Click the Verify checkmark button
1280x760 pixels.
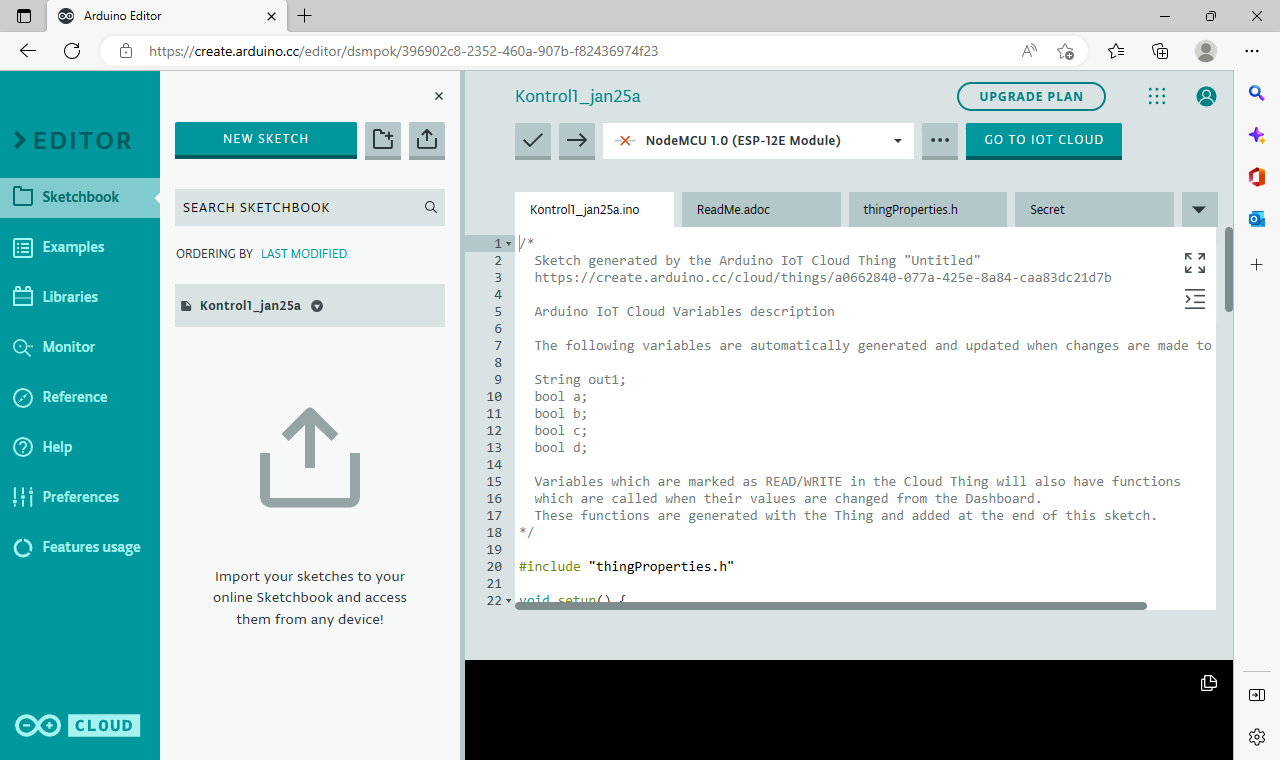(x=533, y=141)
